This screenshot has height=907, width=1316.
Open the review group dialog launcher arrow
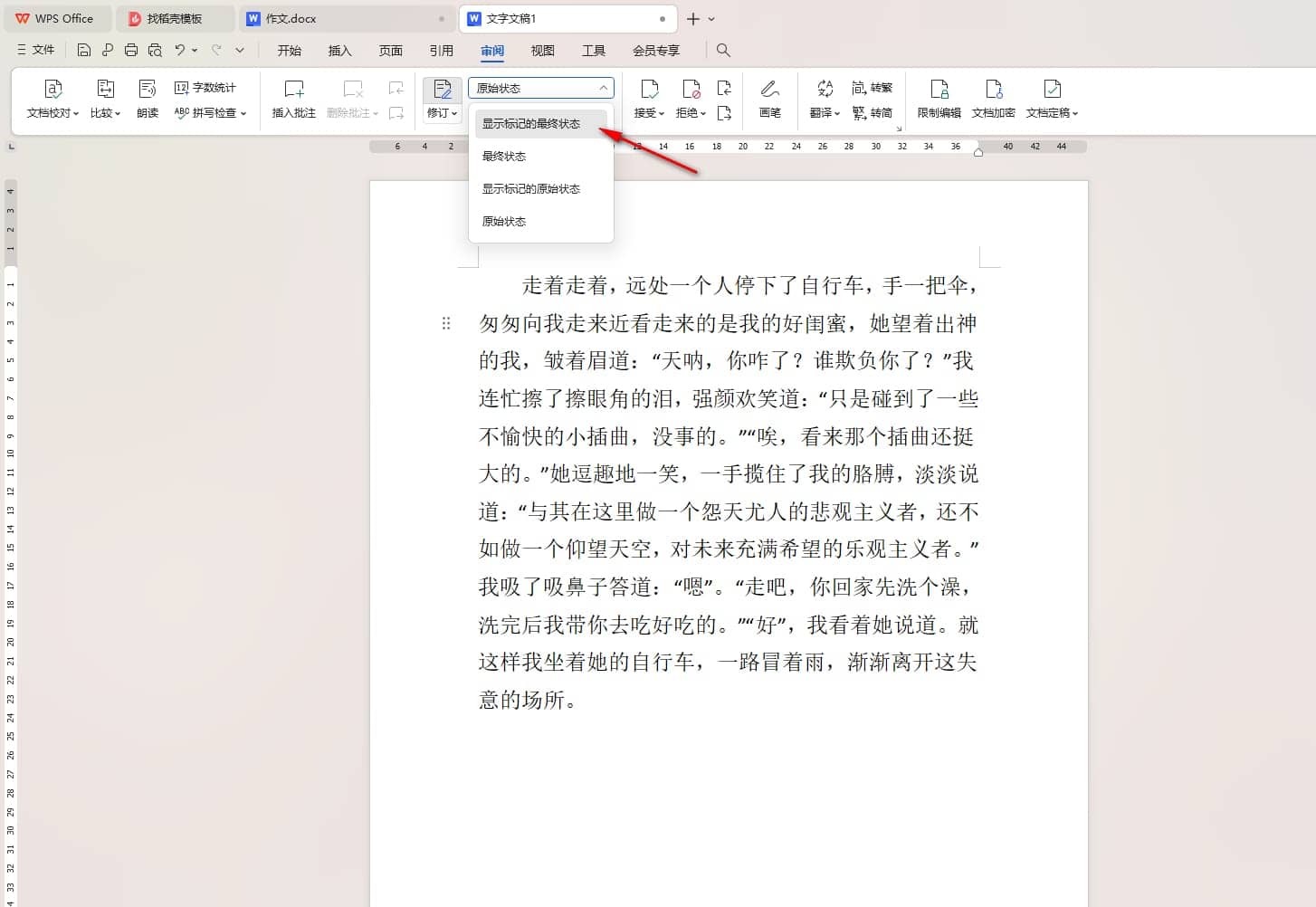(x=900, y=129)
